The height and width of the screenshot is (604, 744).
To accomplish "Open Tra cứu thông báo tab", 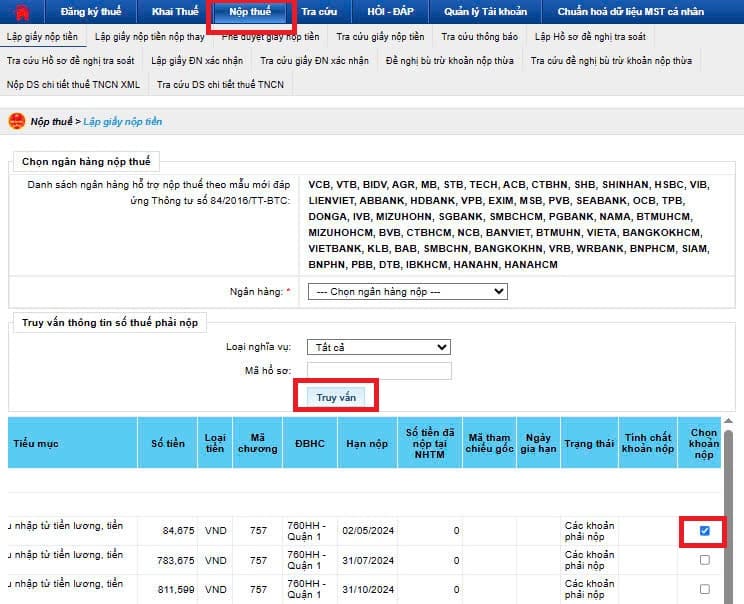I will [x=479, y=37].
